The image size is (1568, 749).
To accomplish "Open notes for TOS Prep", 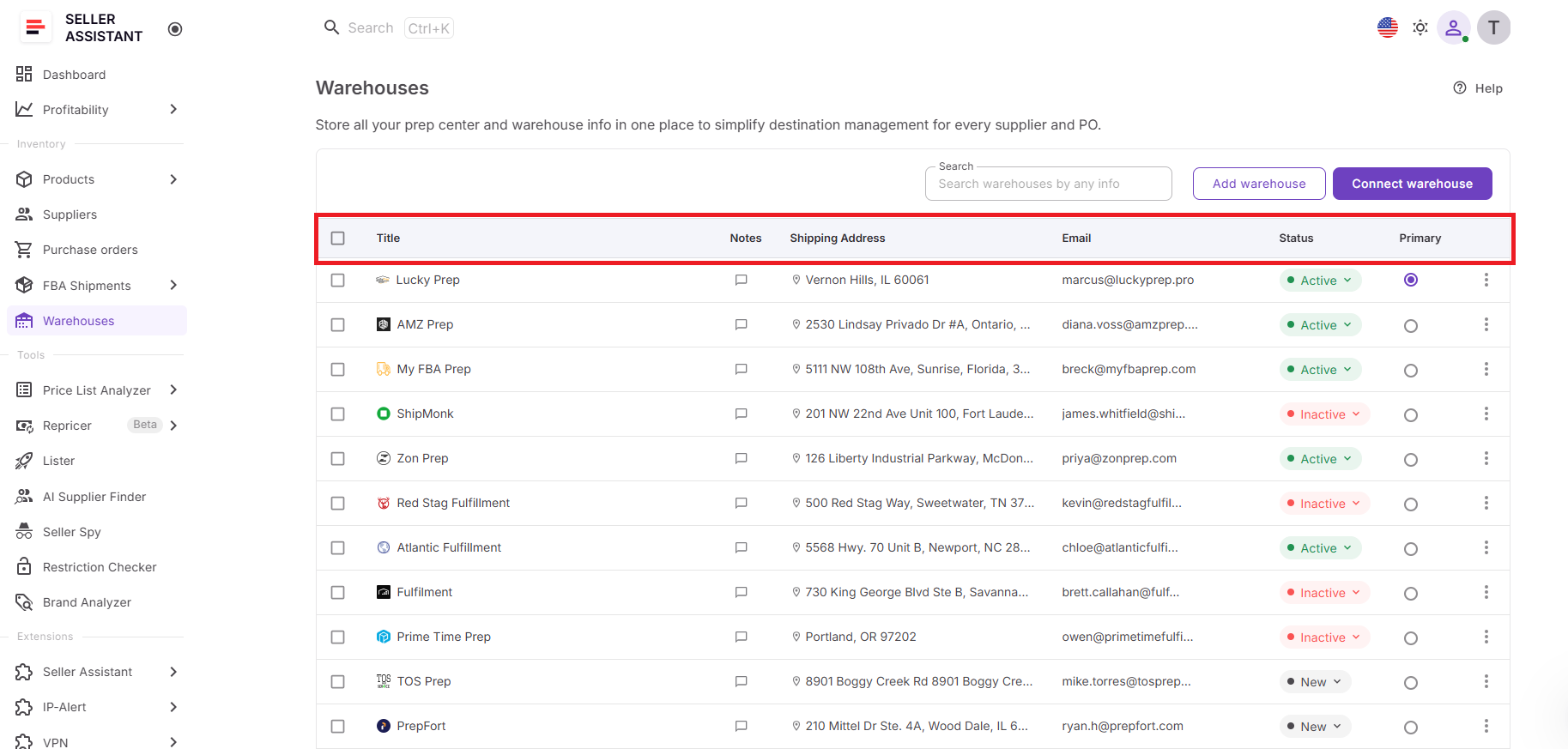I will click(x=742, y=681).
